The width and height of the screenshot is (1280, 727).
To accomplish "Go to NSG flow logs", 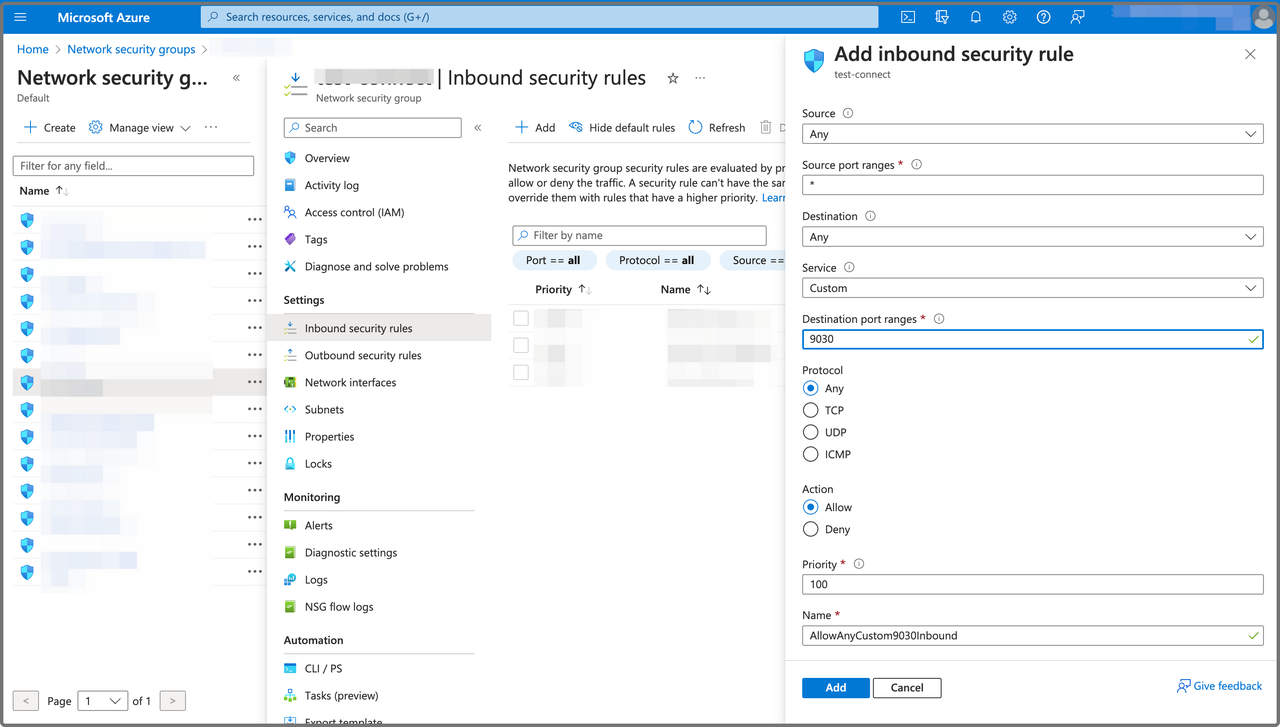I will 338,607.
